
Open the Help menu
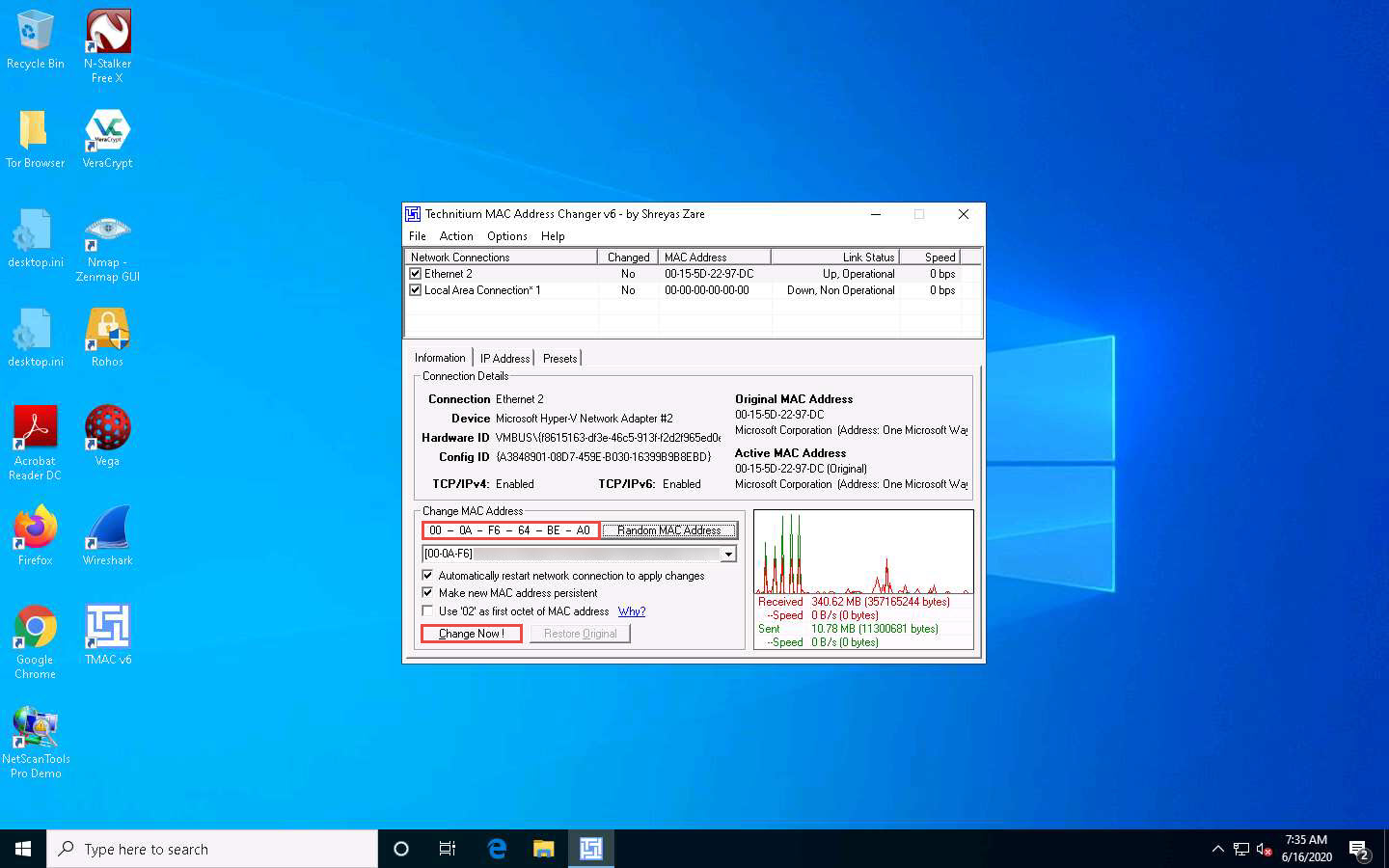click(x=553, y=236)
